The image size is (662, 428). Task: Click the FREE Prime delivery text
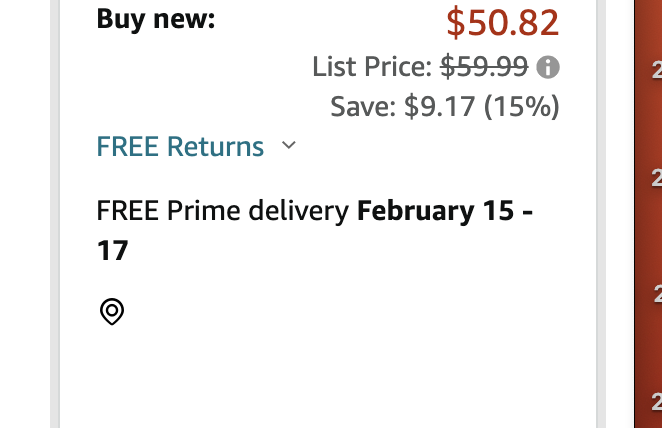point(222,211)
